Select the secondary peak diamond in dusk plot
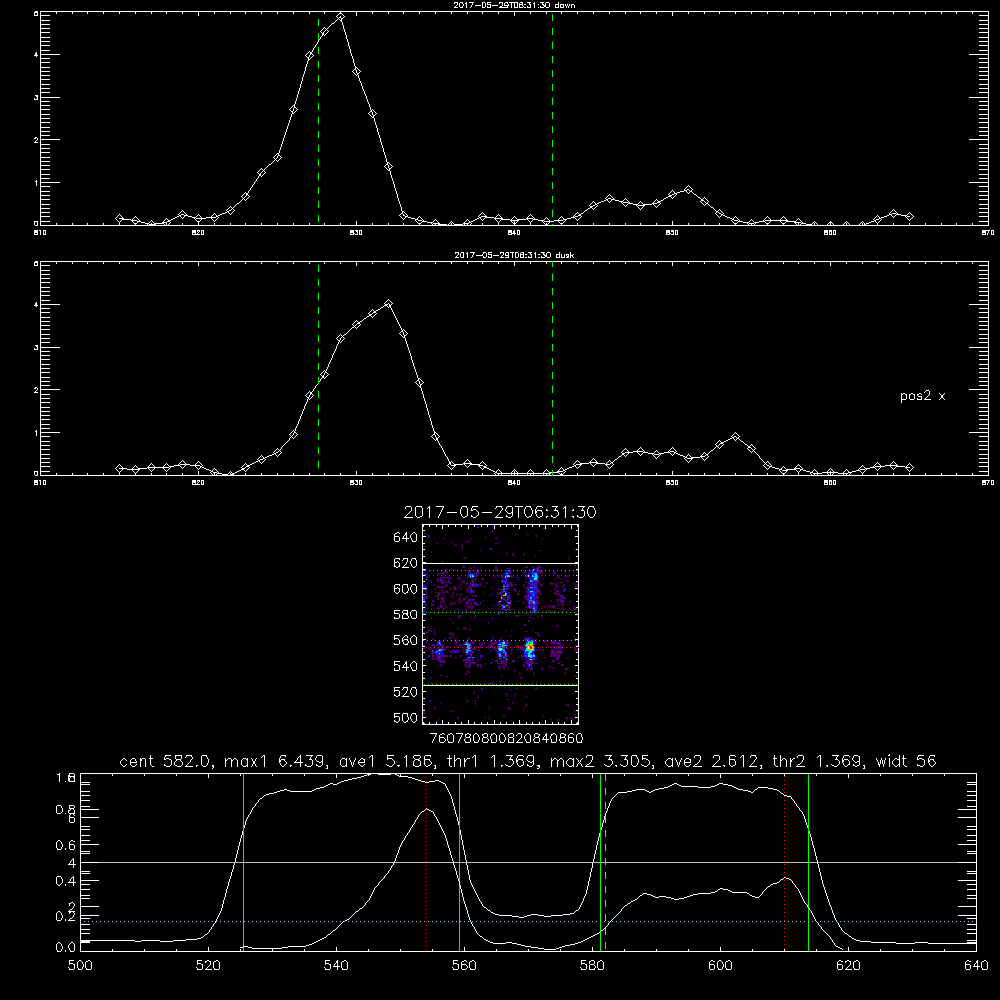1000x1000 pixels. [x=735, y=437]
